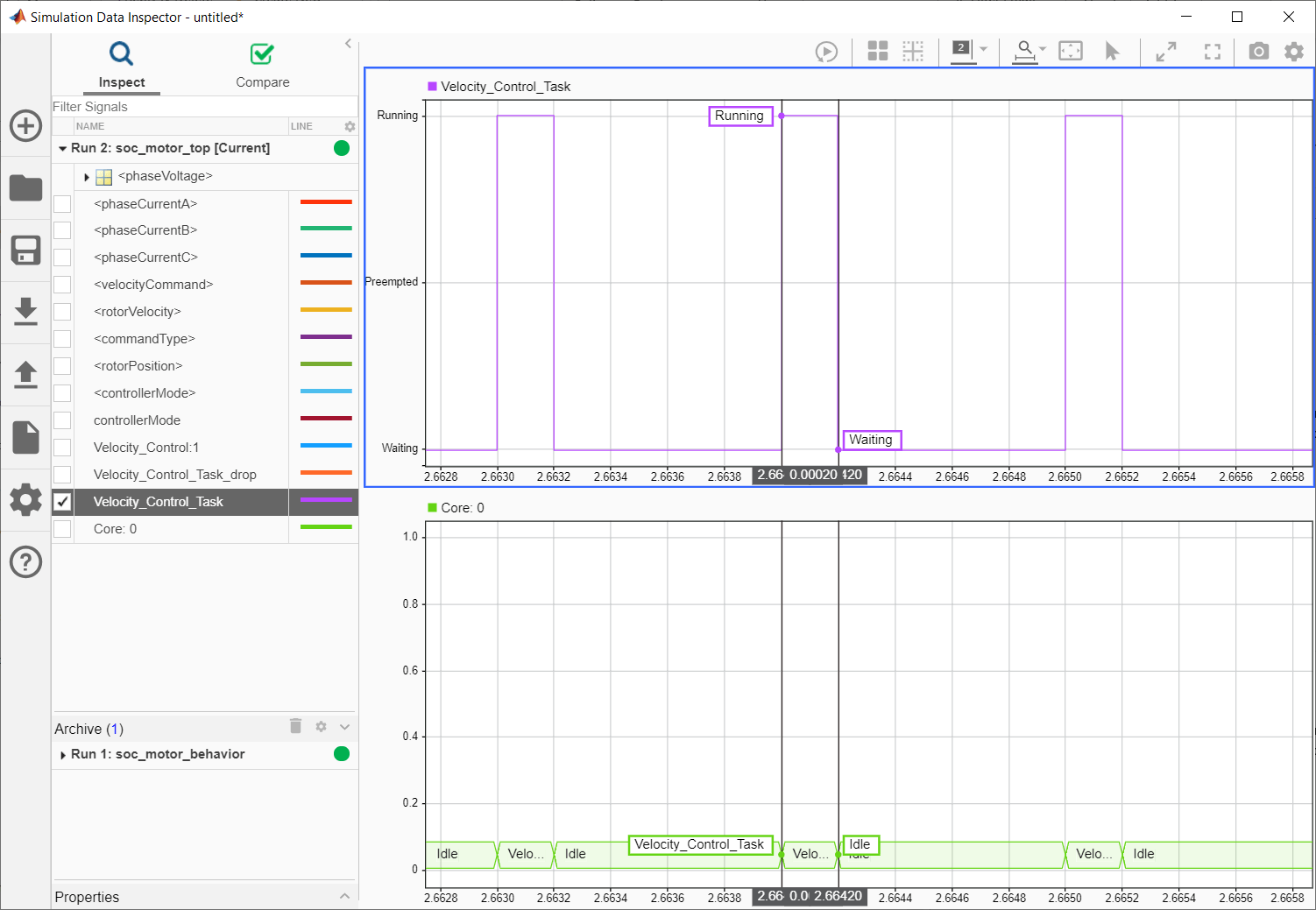Enable the Core: 0 signal checkbox
Viewport: 1316px width, 910px height.
click(62, 529)
